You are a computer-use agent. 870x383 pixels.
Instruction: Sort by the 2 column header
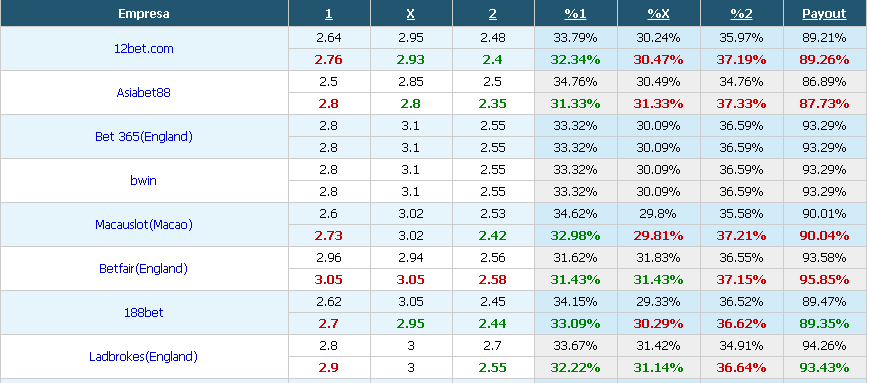(493, 14)
